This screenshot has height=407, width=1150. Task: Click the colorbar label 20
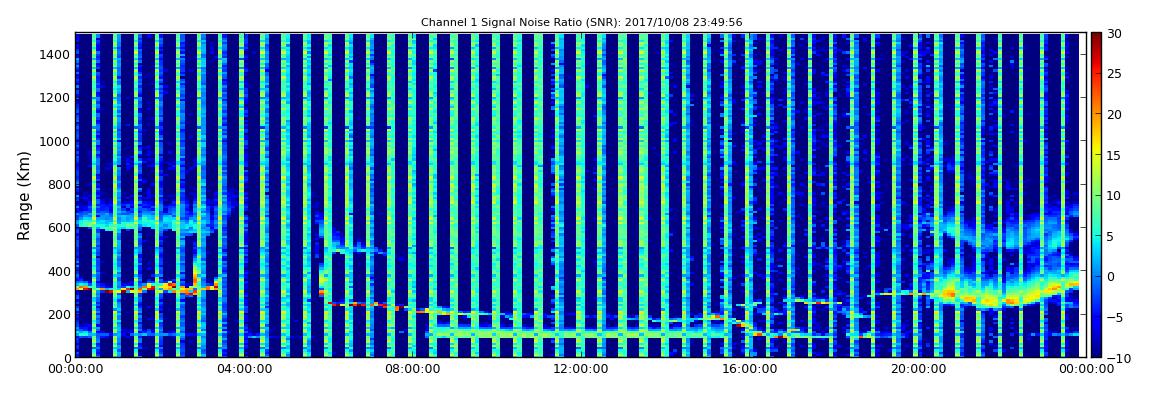(x=1115, y=114)
